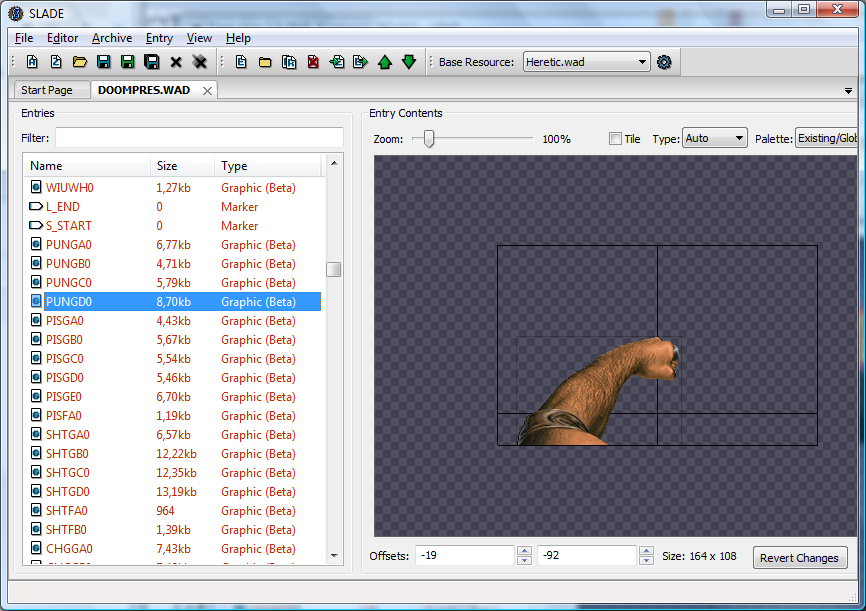The height and width of the screenshot is (611, 866).
Task: Click the Save archive floppy icon
Action: click(x=103, y=62)
